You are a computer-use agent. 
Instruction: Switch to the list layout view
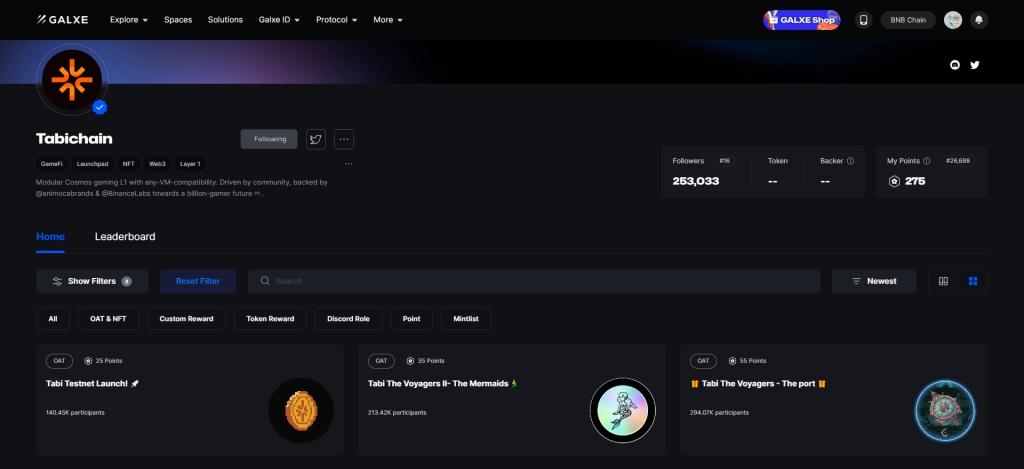(943, 281)
